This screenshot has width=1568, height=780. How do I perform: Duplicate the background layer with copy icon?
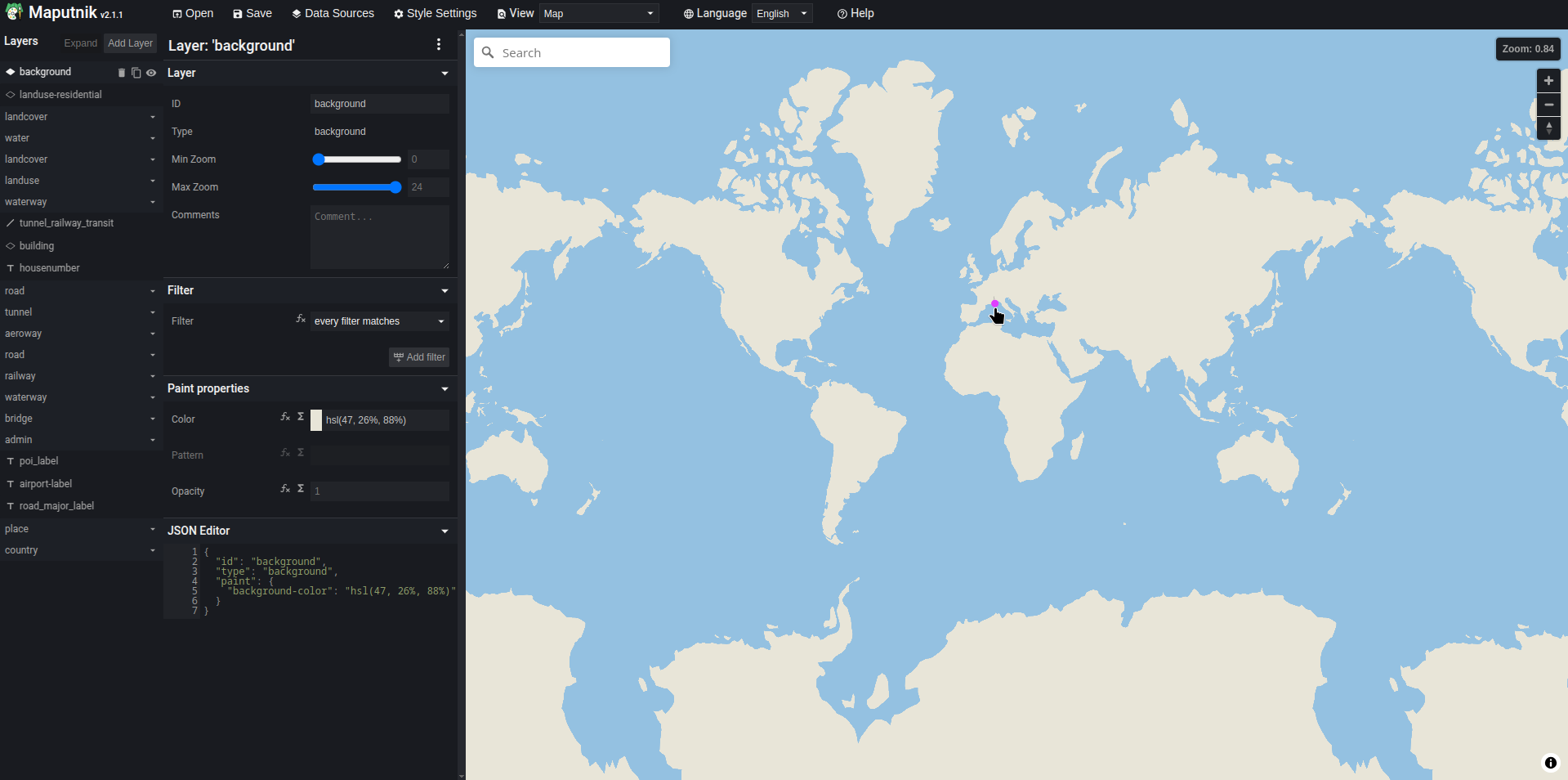(x=136, y=73)
